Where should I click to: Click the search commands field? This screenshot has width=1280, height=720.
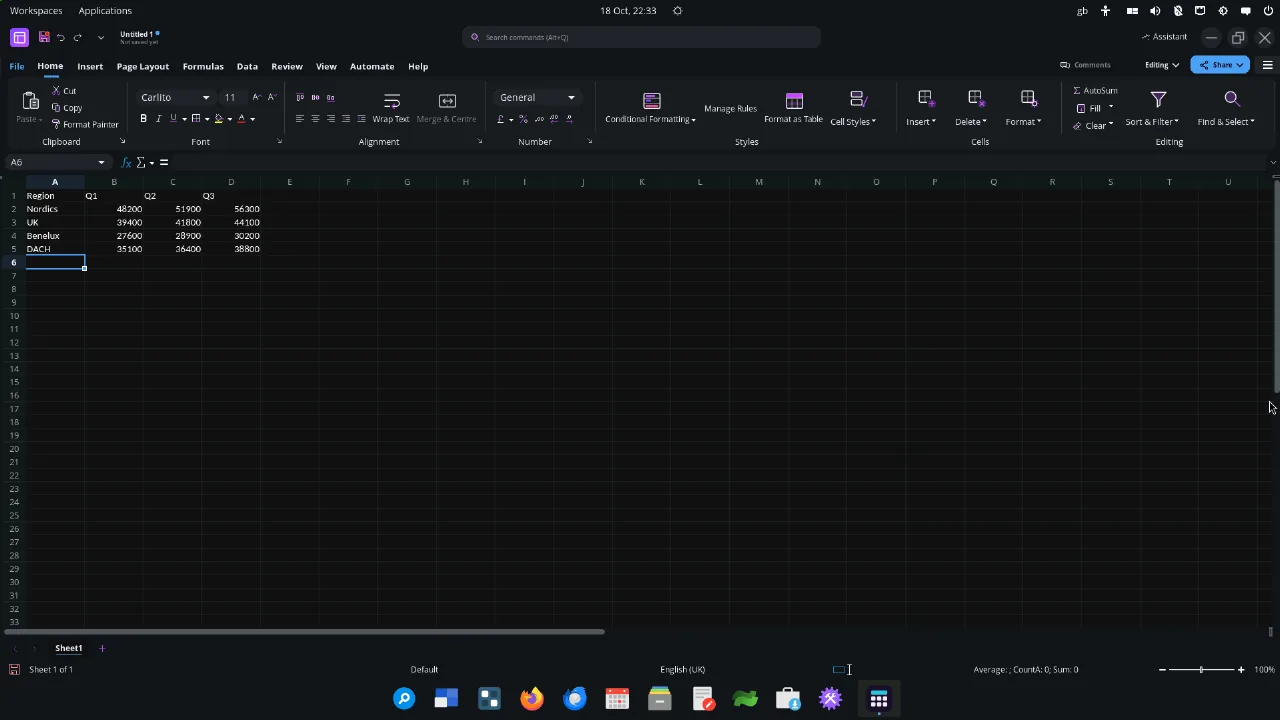(641, 37)
